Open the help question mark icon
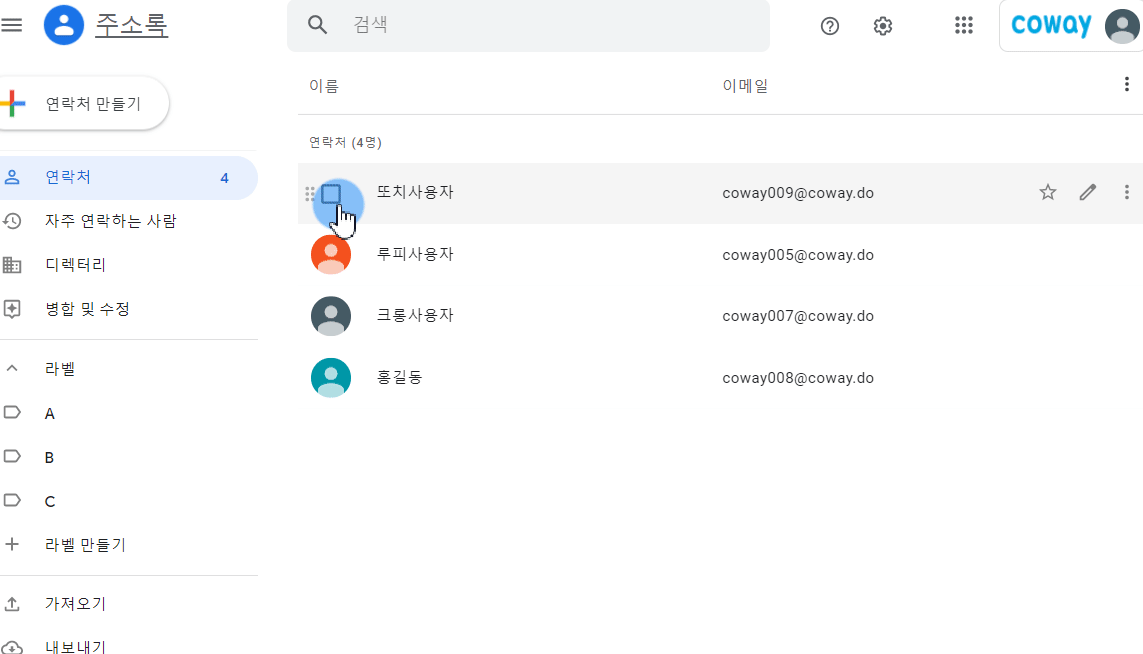This screenshot has width=1143, height=654. click(830, 26)
